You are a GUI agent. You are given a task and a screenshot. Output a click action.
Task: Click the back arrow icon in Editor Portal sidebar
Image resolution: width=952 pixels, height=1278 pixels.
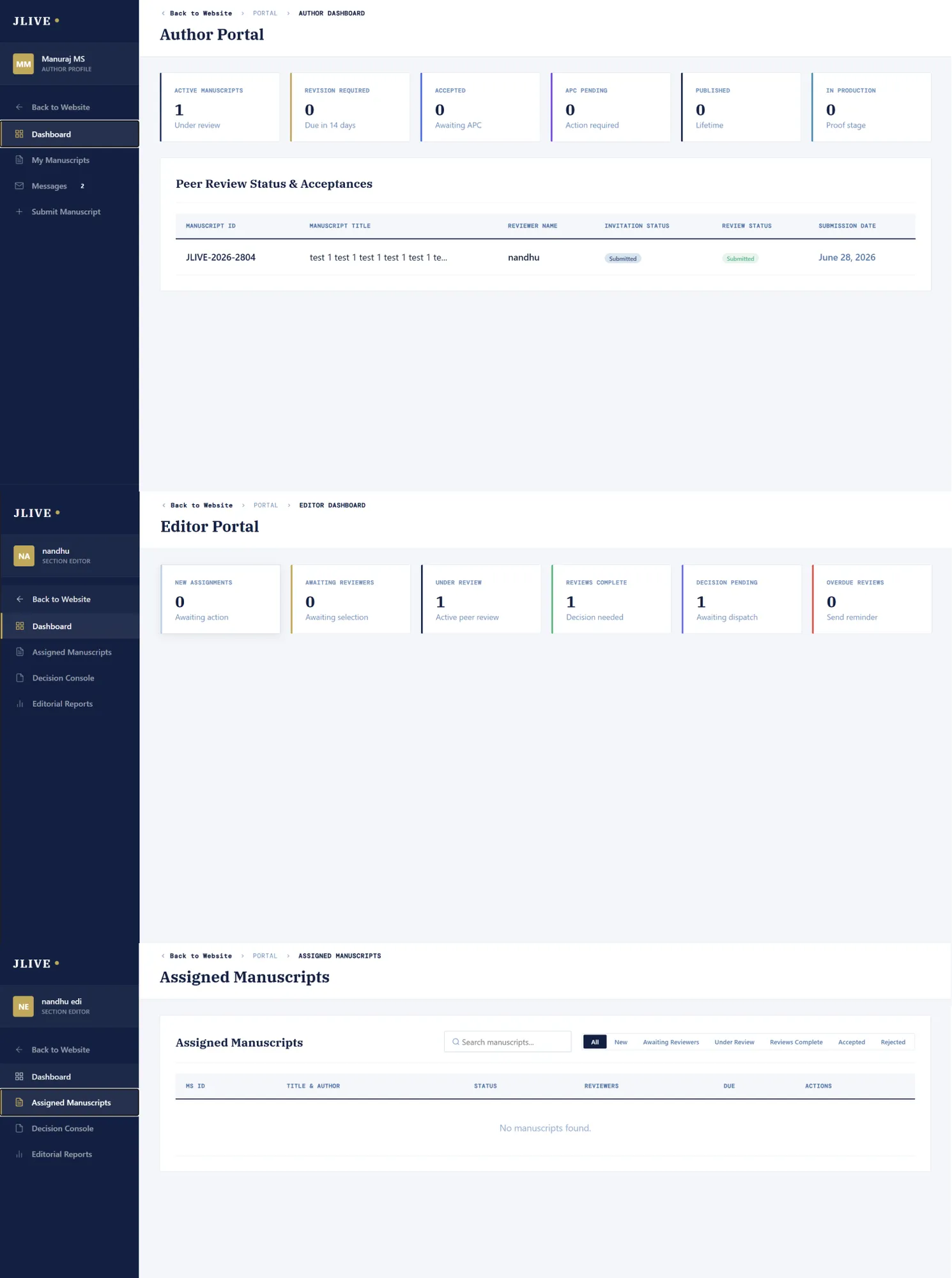[x=20, y=599]
